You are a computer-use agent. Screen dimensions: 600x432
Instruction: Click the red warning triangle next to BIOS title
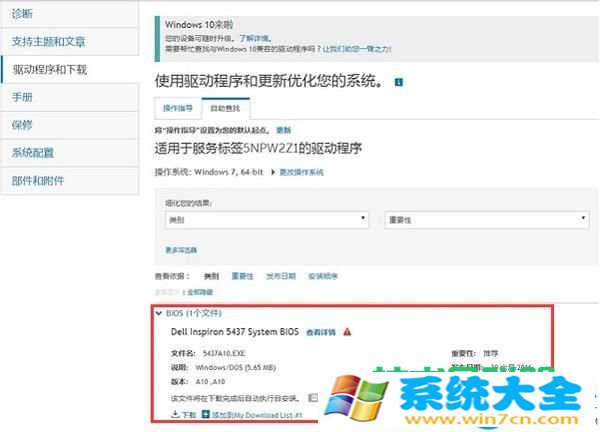click(347, 332)
